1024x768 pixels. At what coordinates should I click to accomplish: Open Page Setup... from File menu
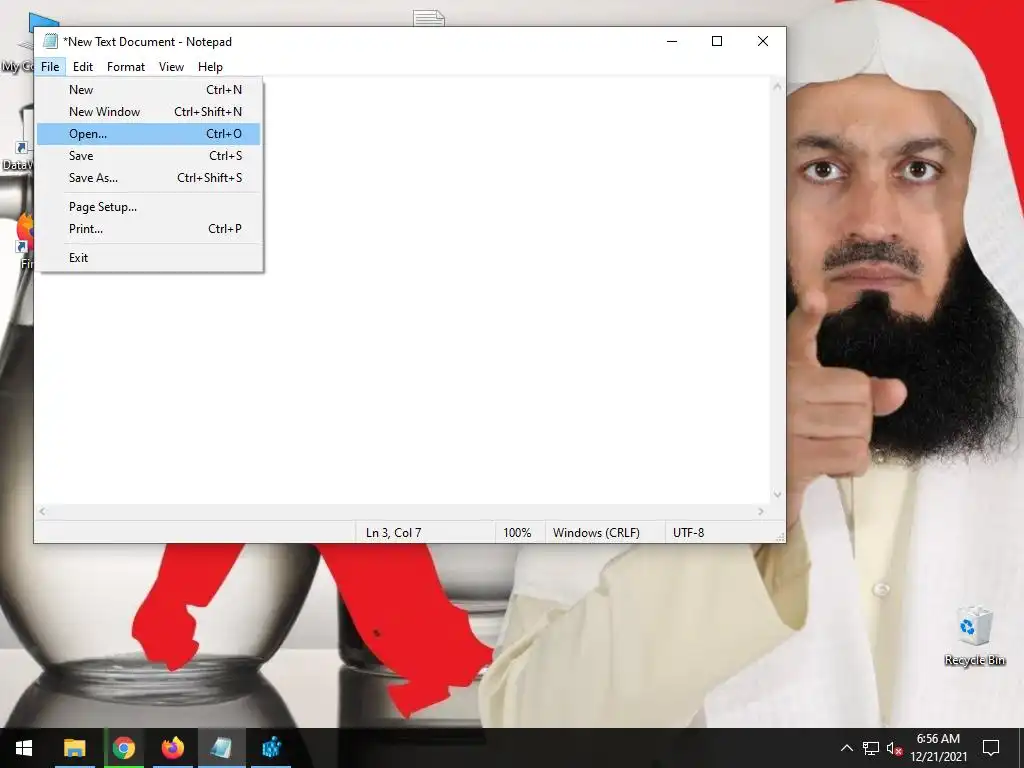click(x=149, y=207)
